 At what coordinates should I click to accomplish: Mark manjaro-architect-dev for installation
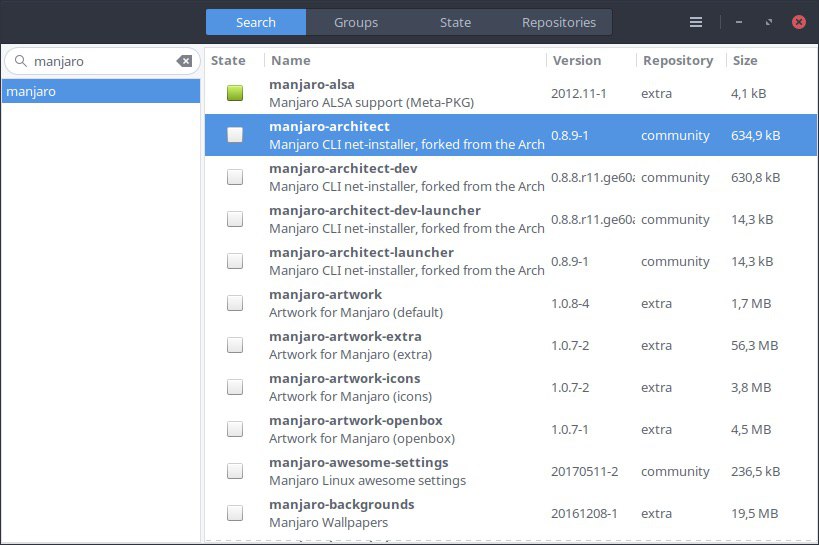point(235,177)
